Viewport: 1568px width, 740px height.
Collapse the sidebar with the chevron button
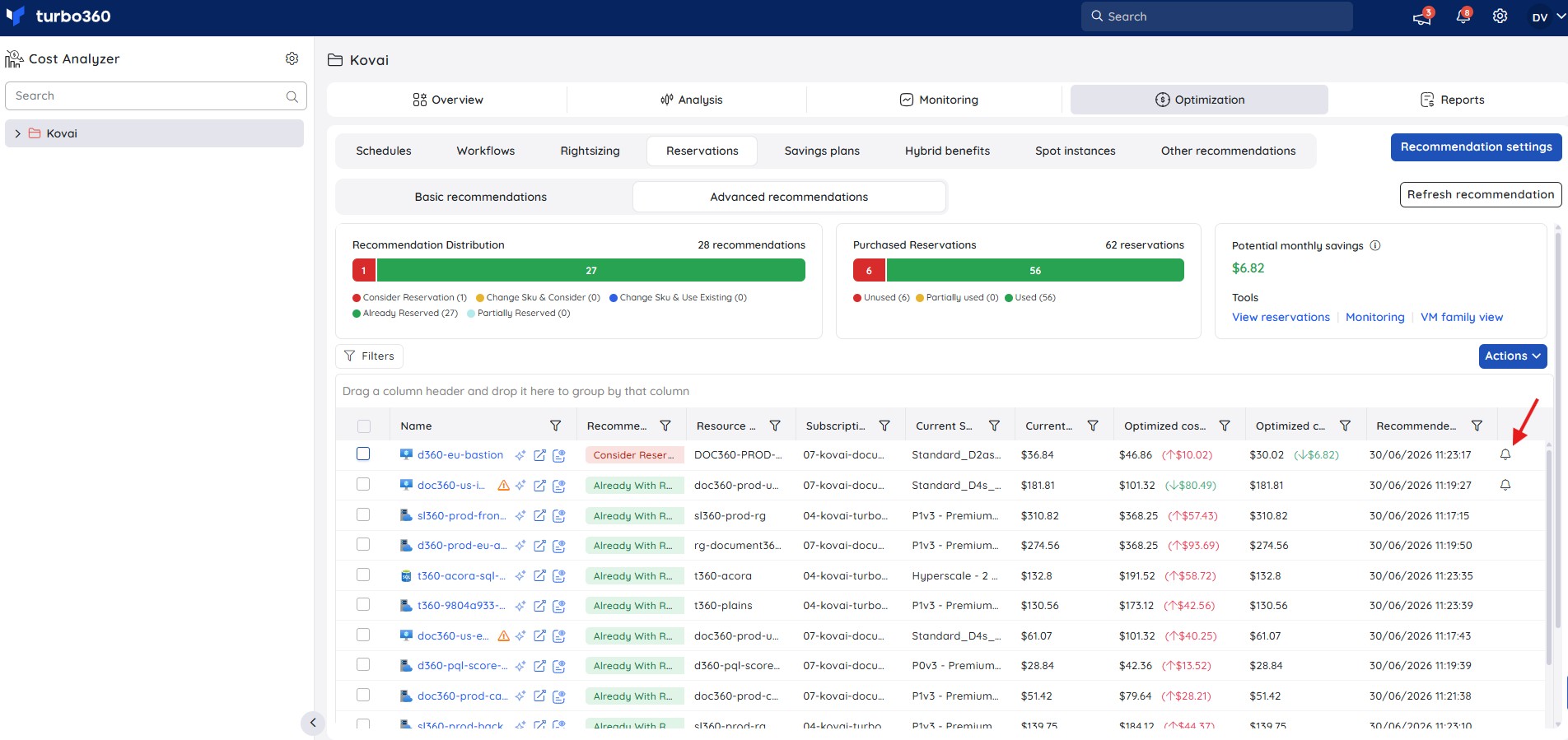click(x=313, y=723)
